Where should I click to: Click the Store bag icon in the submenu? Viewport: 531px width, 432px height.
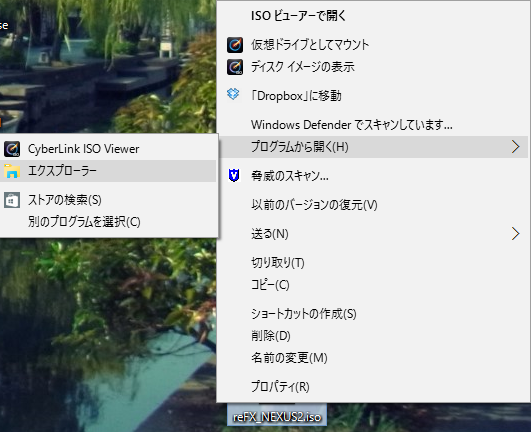tap(12, 200)
